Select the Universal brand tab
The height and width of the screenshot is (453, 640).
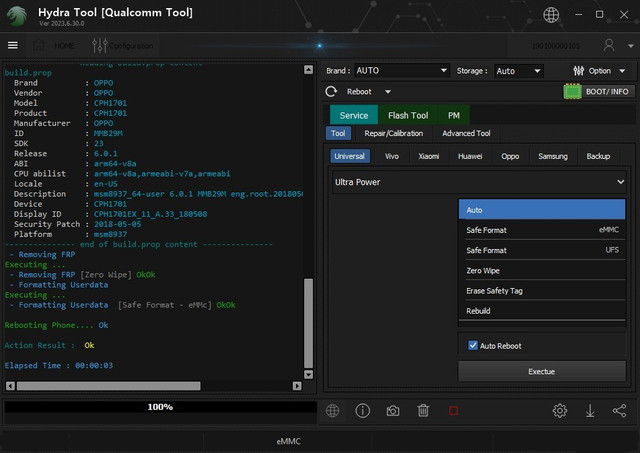tap(349, 156)
